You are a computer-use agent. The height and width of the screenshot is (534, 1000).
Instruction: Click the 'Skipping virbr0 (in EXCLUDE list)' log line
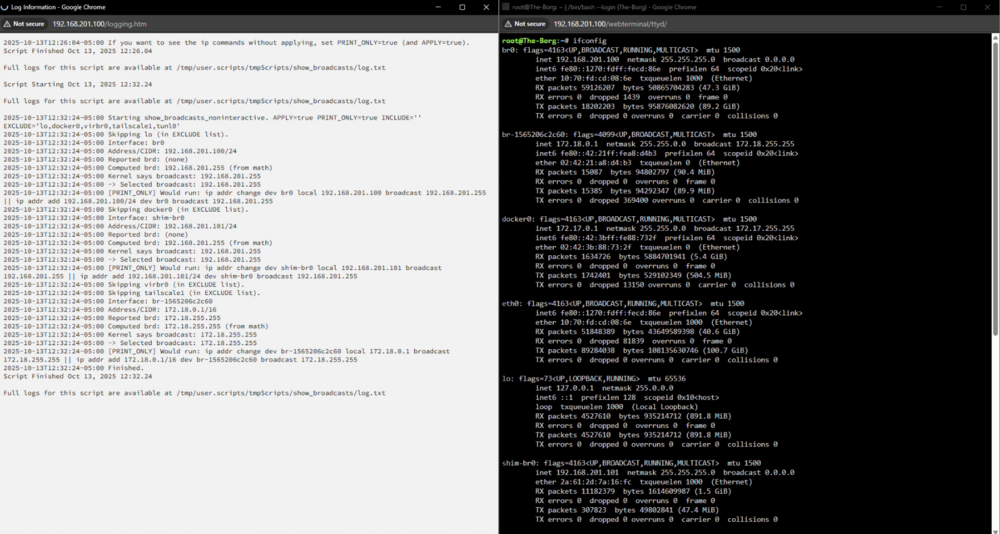(124, 285)
